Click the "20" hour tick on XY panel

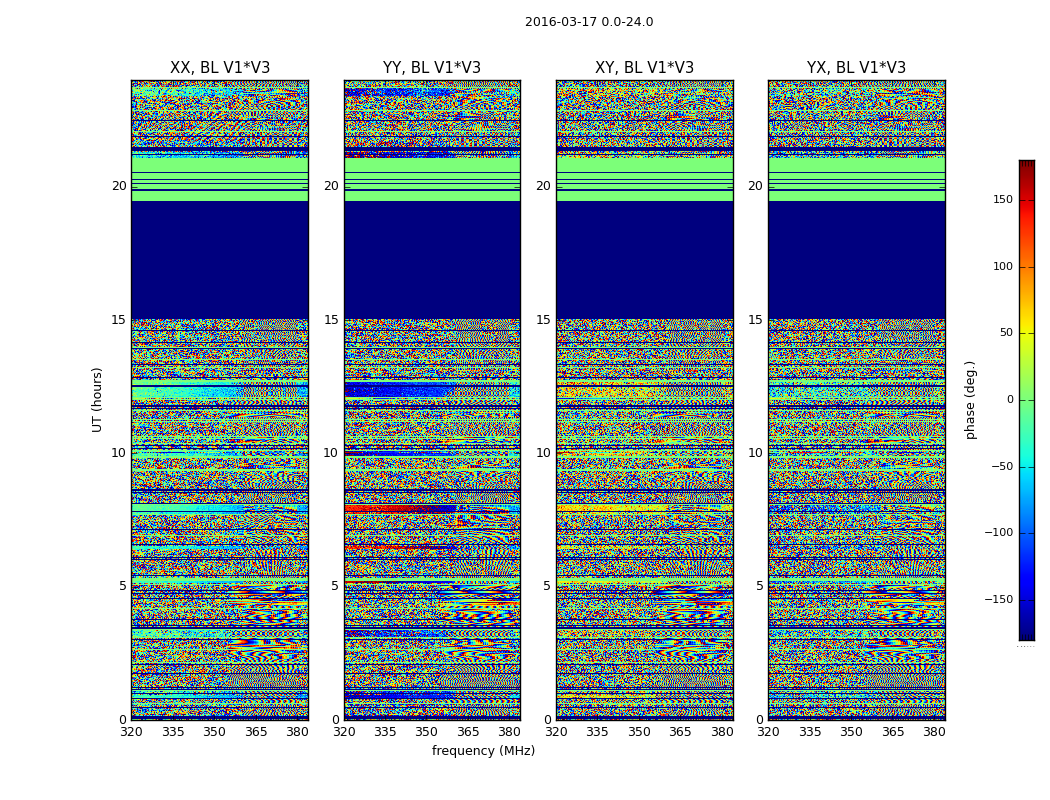click(x=544, y=186)
